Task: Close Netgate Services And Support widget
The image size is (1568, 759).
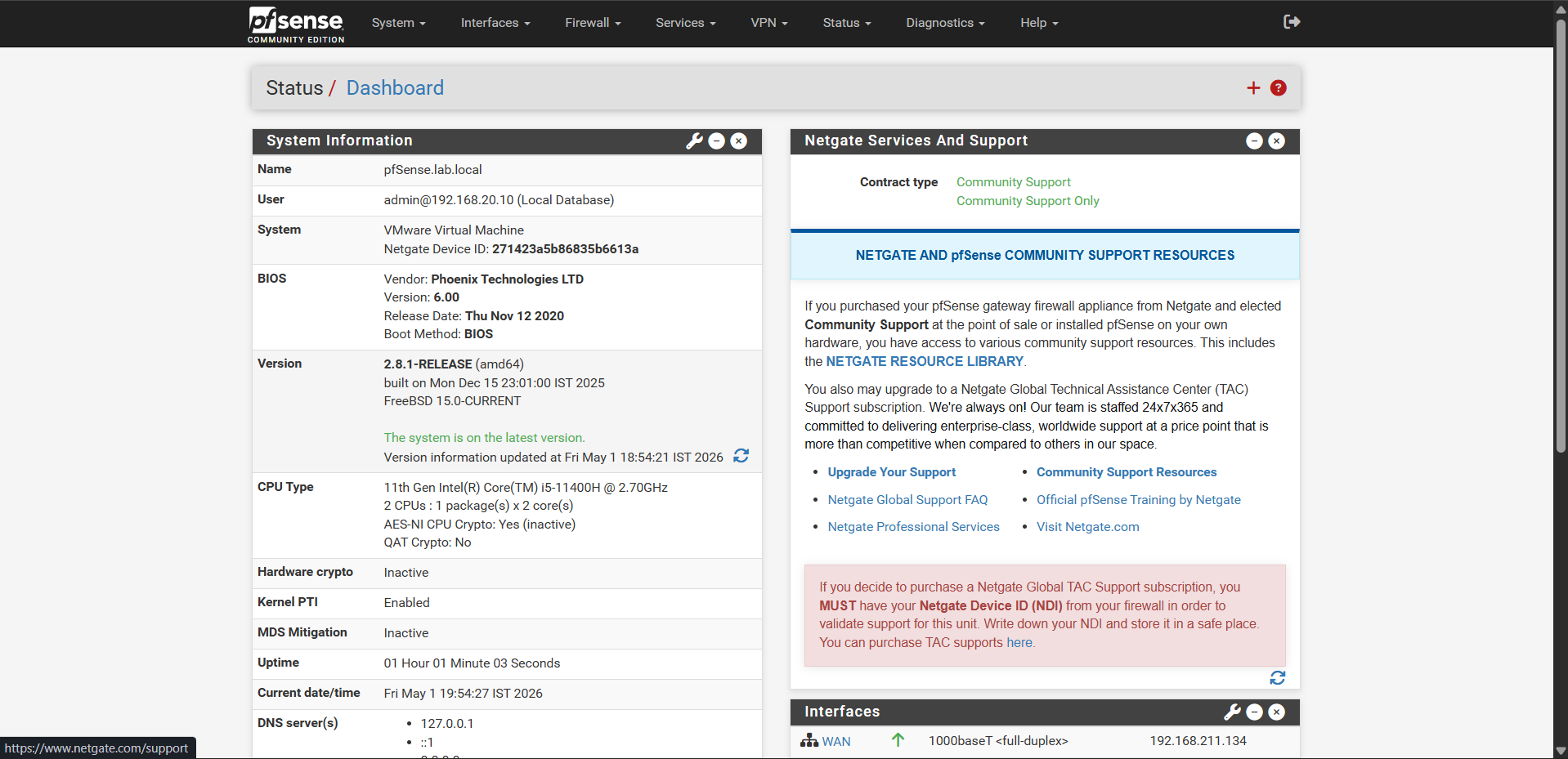Action: [1276, 141]
